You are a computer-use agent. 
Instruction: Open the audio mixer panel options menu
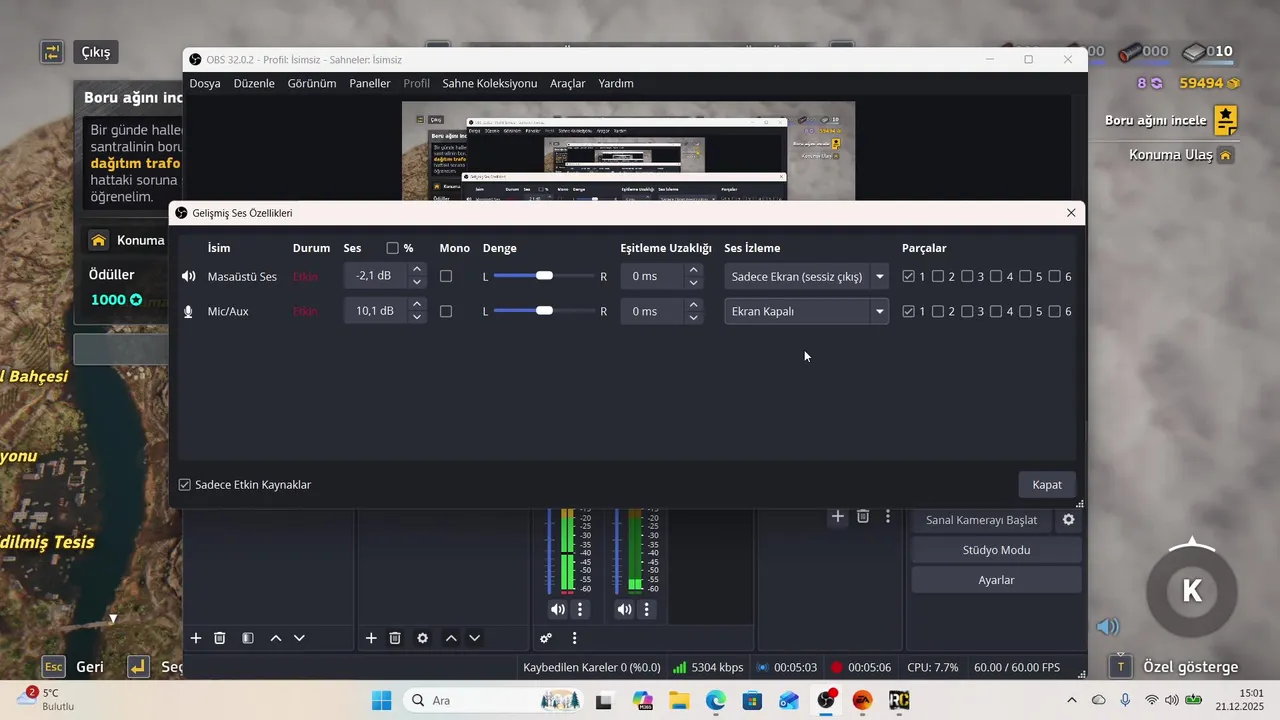click(x=574, y=638)
